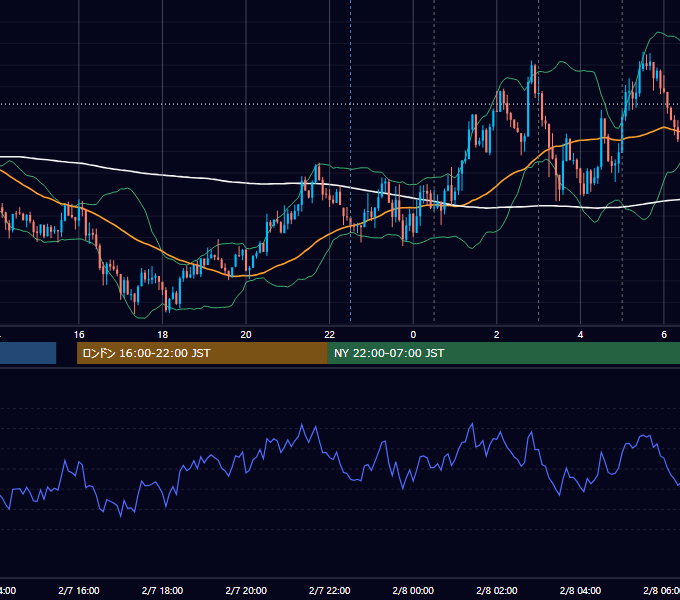Click the NY 22:00-07:00 JST session bar

point(503,353)
